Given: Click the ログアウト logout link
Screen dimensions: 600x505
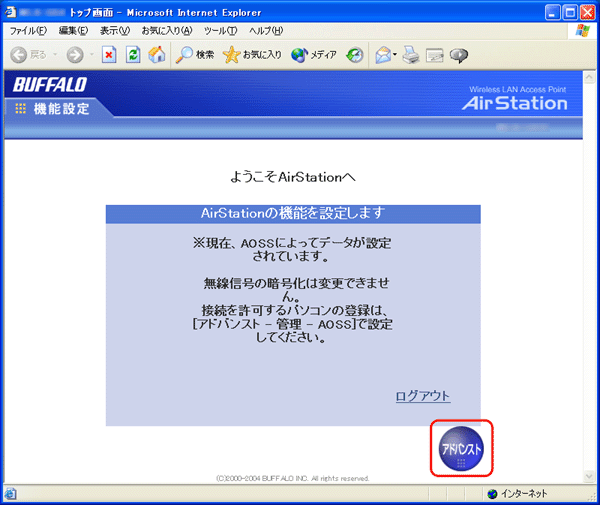Looking at the screenshot, I should pyautogui.click(x=423, y=396).
